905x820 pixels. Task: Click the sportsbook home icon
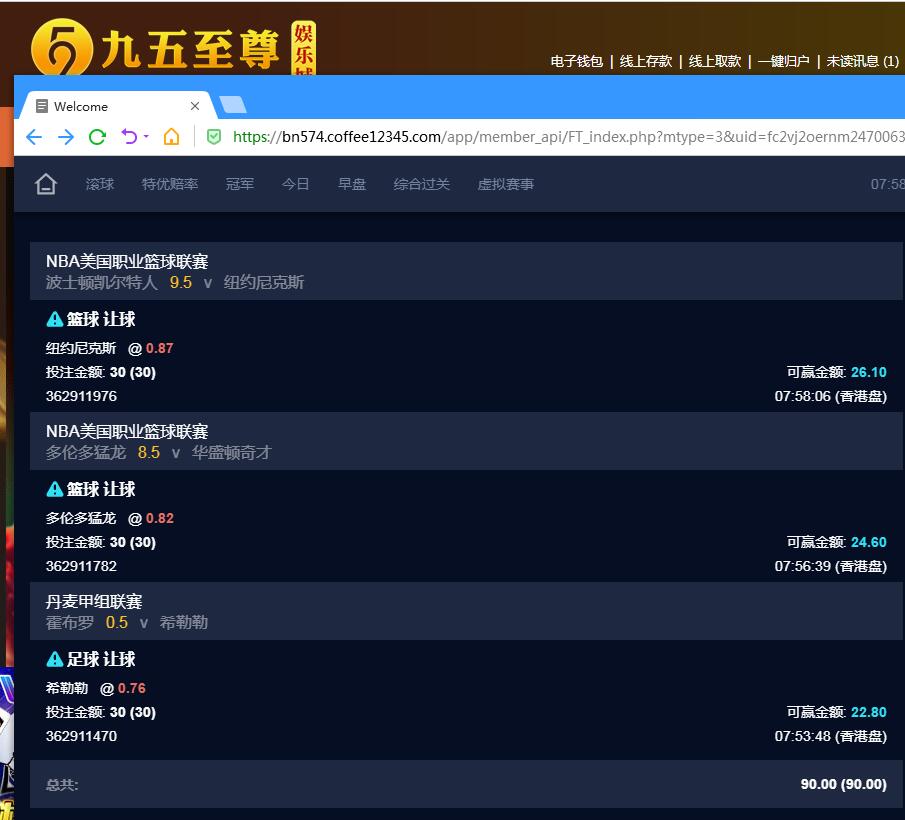[x=46, y=184]
